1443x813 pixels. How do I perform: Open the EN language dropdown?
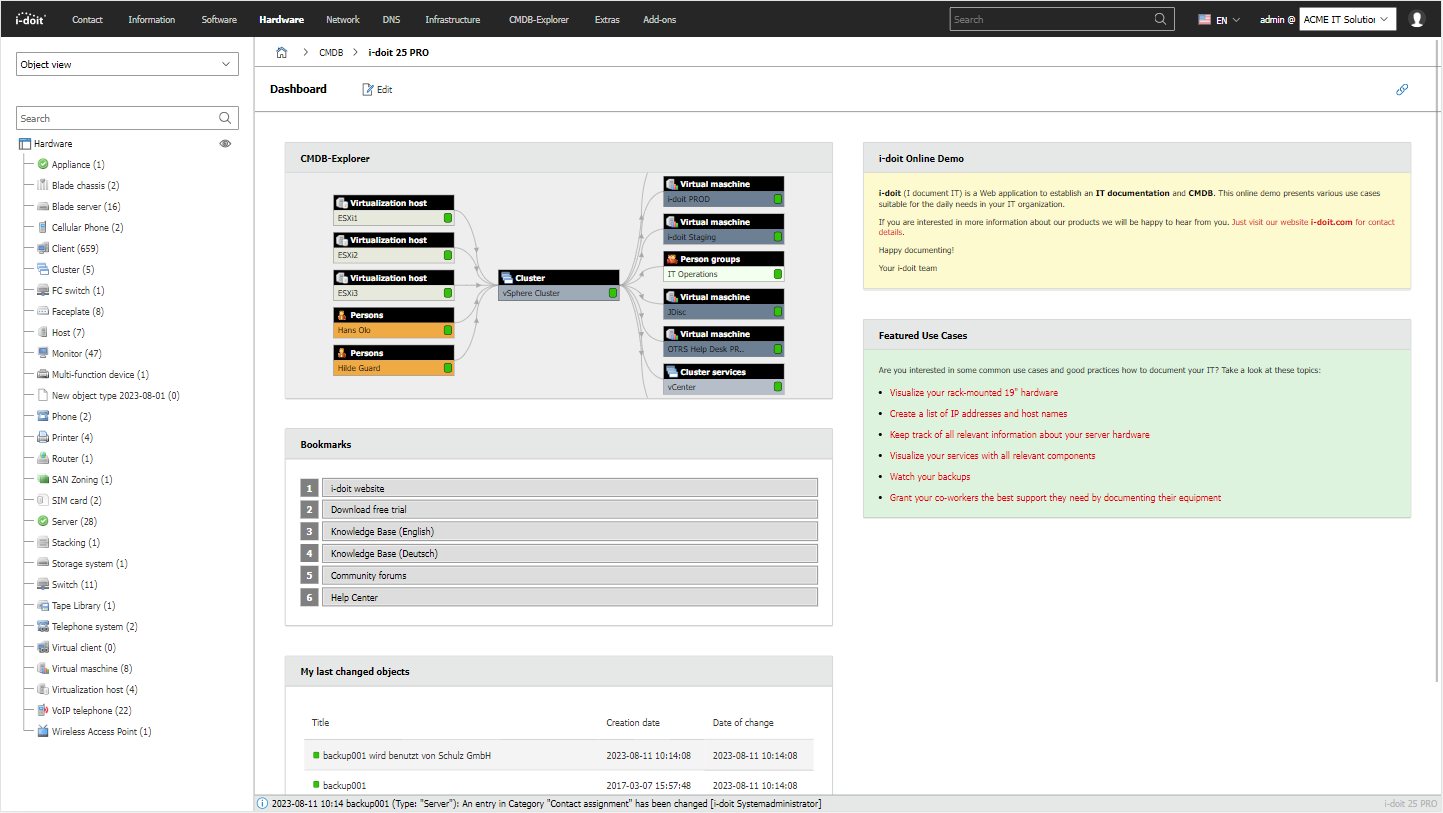click(1219, 19)
